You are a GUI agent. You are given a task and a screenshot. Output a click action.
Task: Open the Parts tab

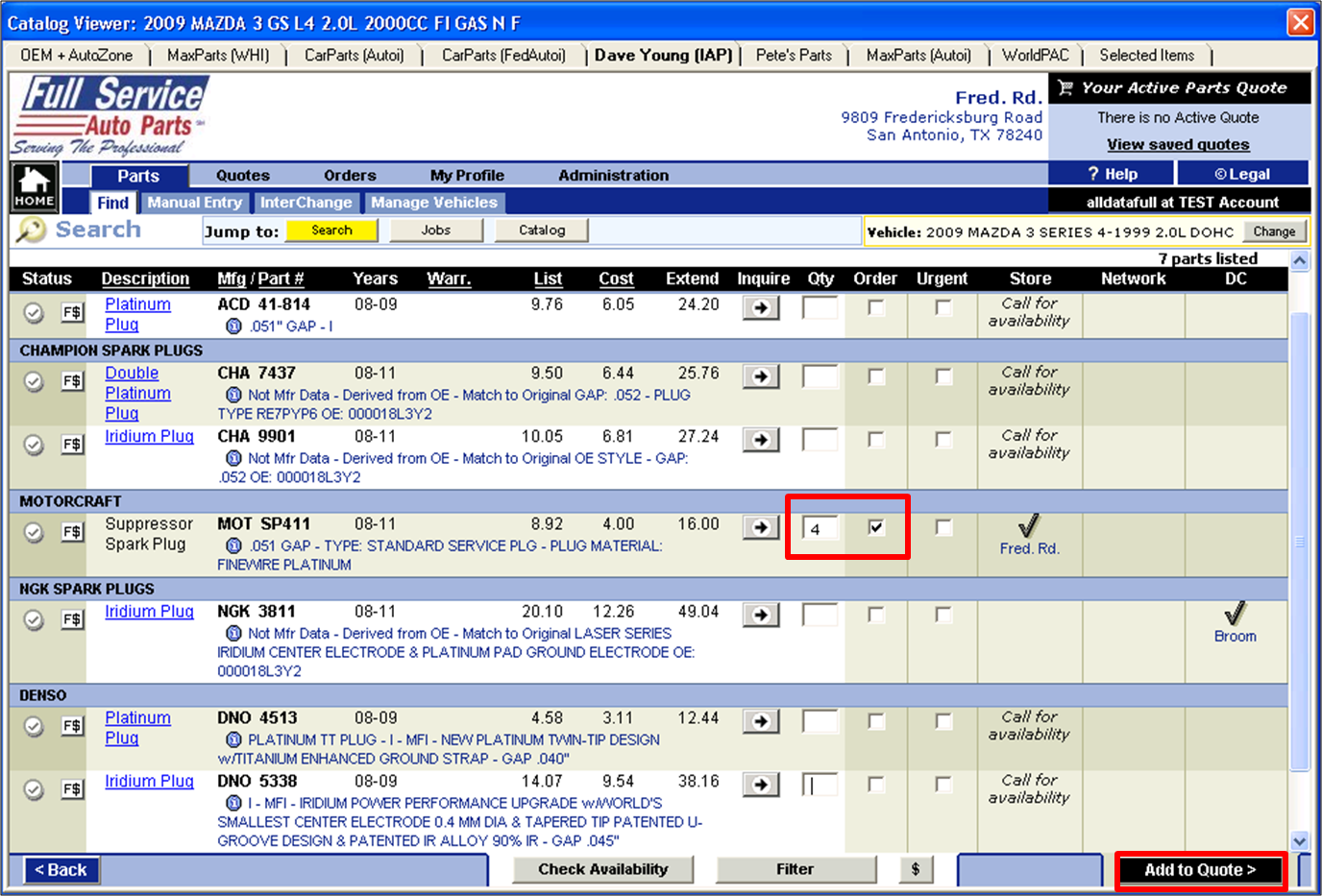coord(138,176)
